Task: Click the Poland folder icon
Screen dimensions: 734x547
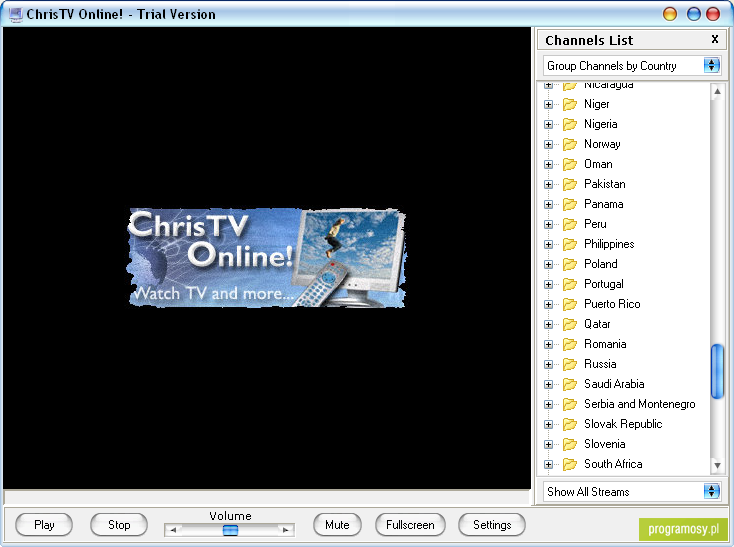Action: pyautogui.click(x=570, y=264)
